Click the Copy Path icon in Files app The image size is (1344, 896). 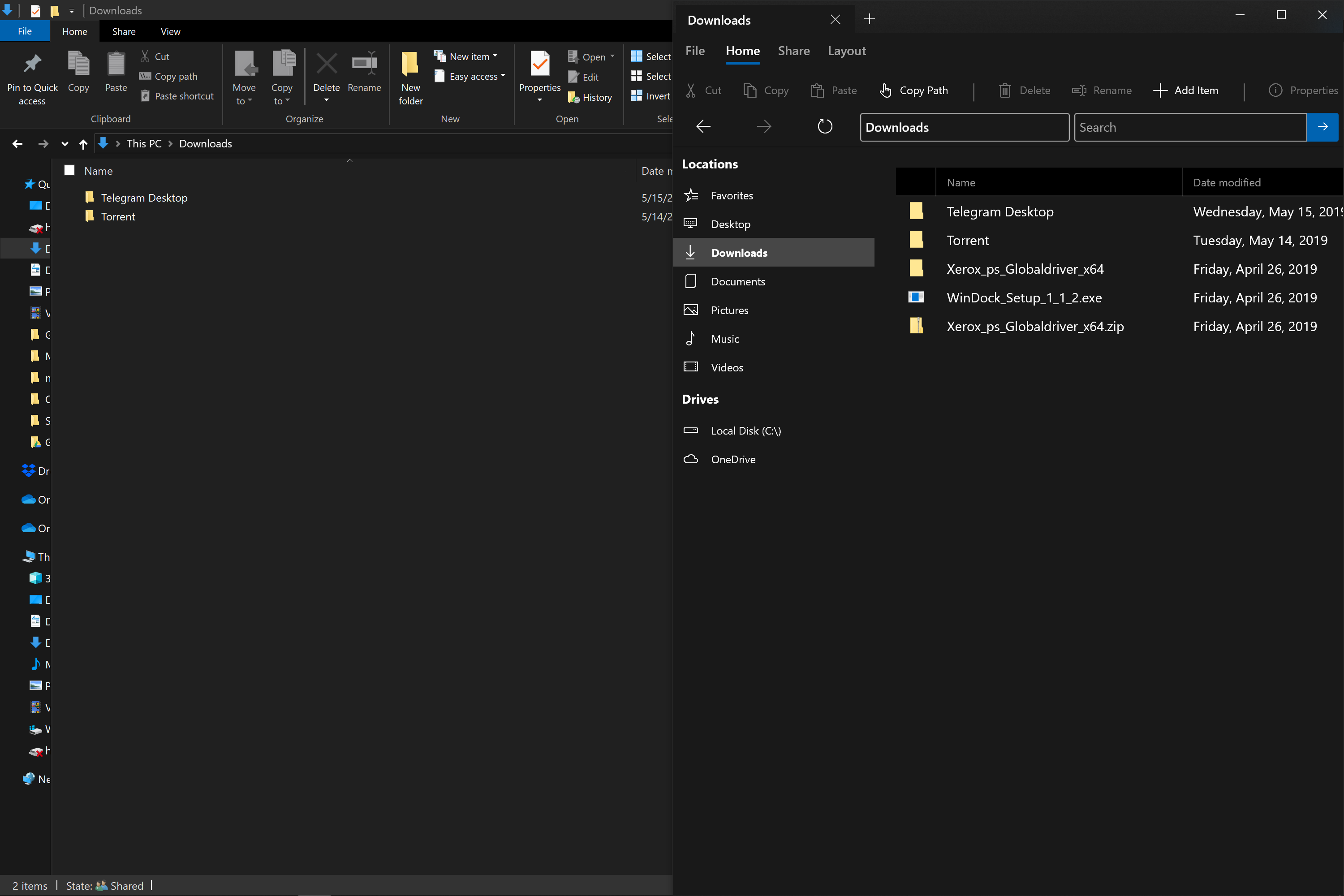pyautogui.click(x=886, y=90)
